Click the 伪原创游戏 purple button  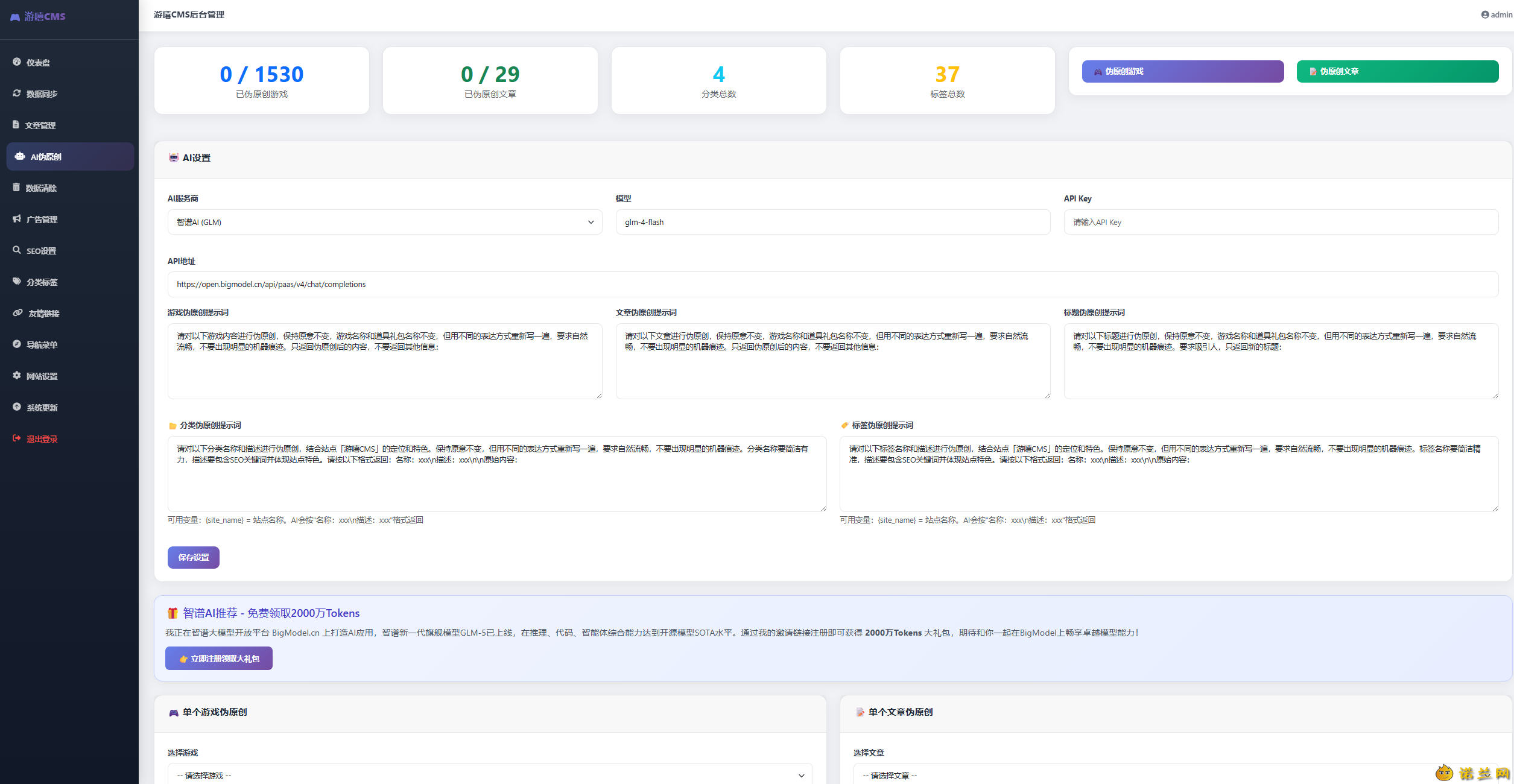click(x=1183, y=71)
